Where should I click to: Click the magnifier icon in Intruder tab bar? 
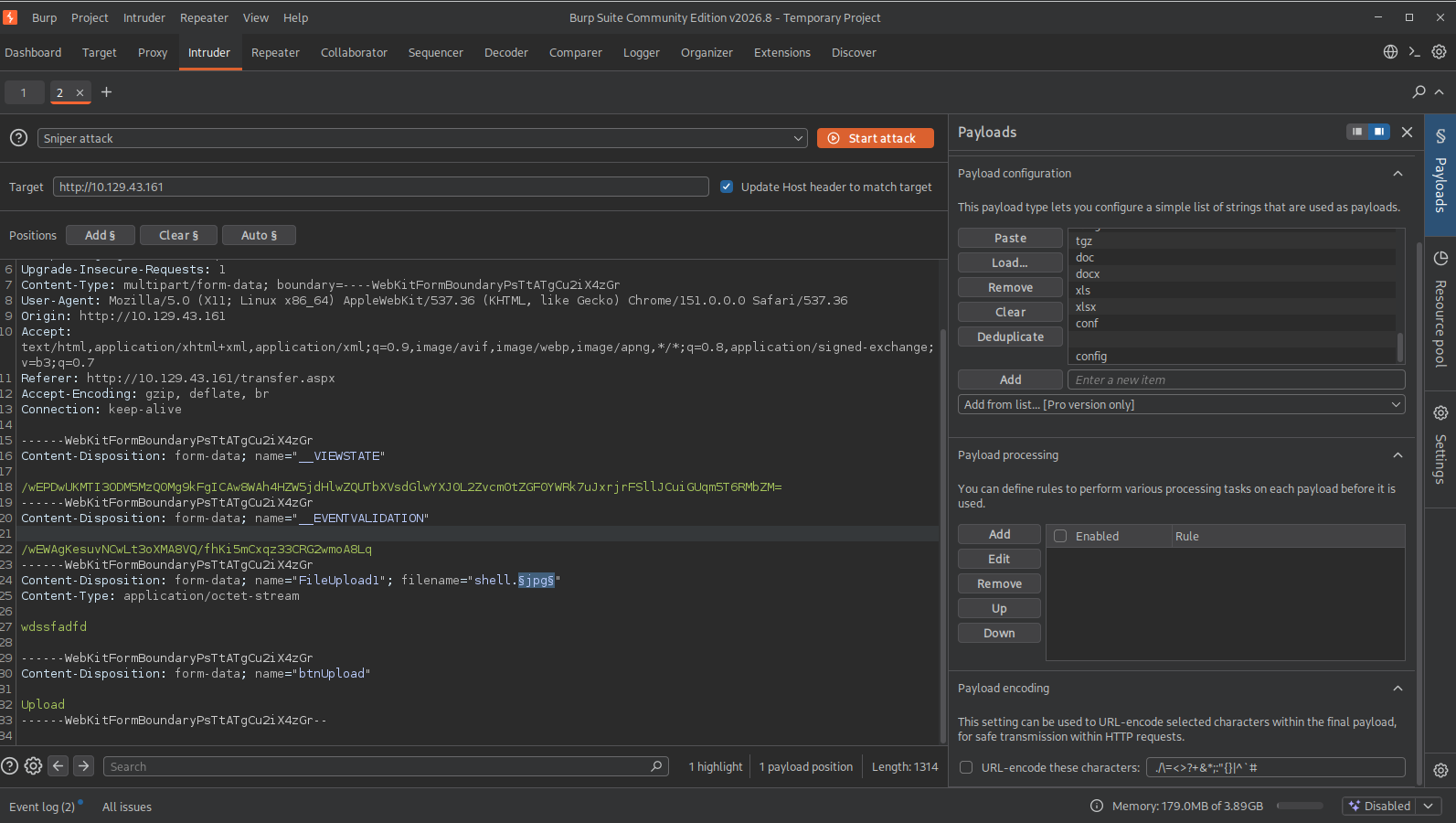(x=1419, y=91)
